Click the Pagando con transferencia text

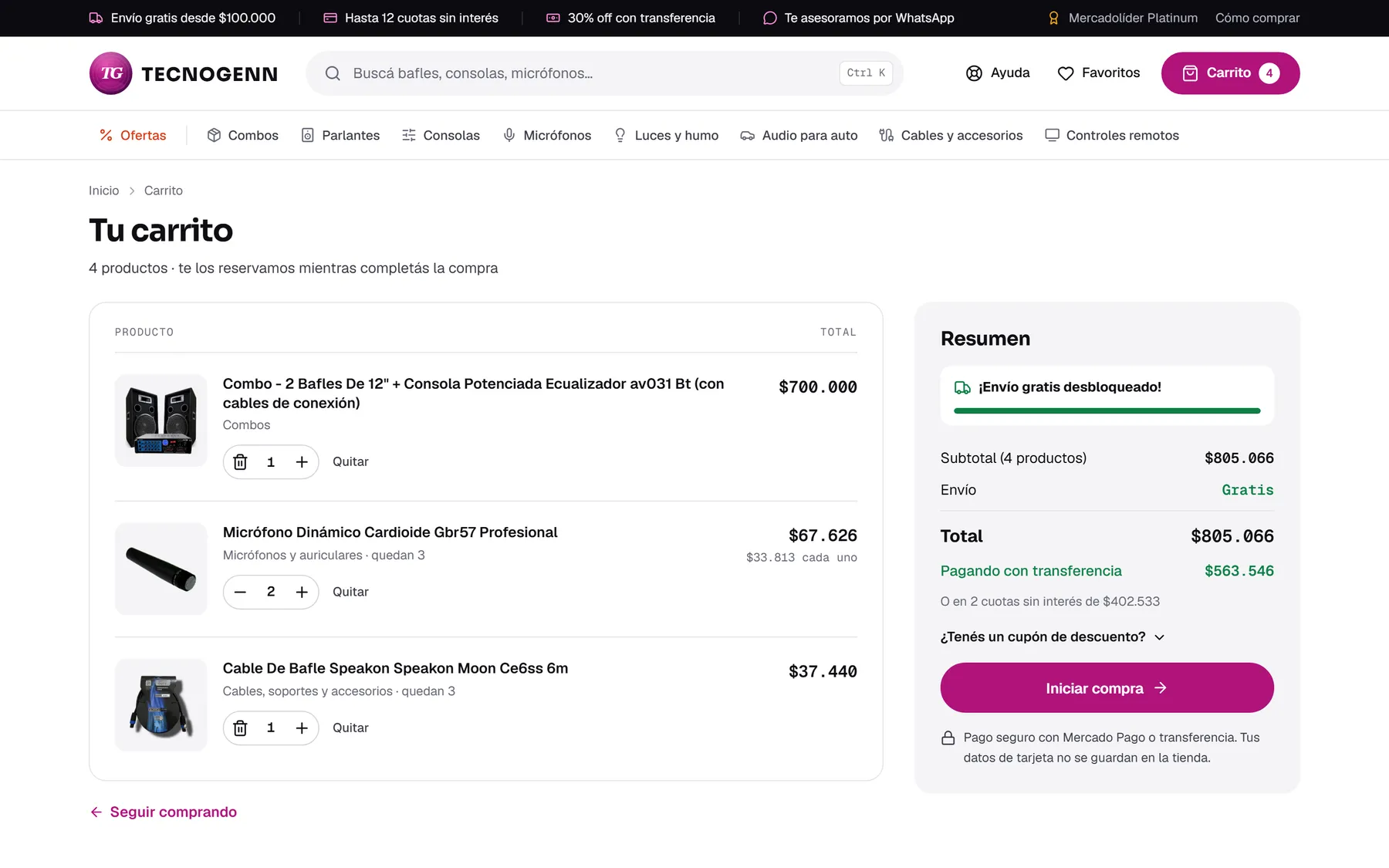[1031, 571]
